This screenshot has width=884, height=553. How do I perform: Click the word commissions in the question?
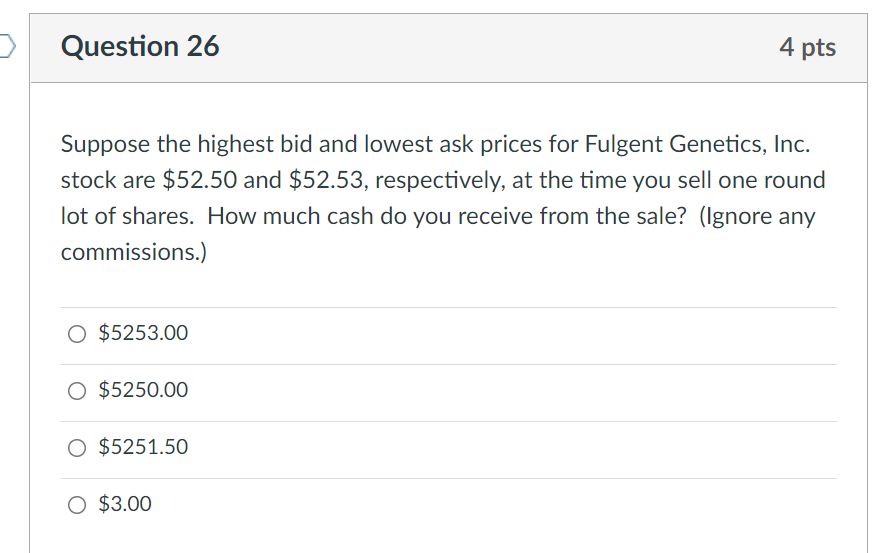coord(129,252)
